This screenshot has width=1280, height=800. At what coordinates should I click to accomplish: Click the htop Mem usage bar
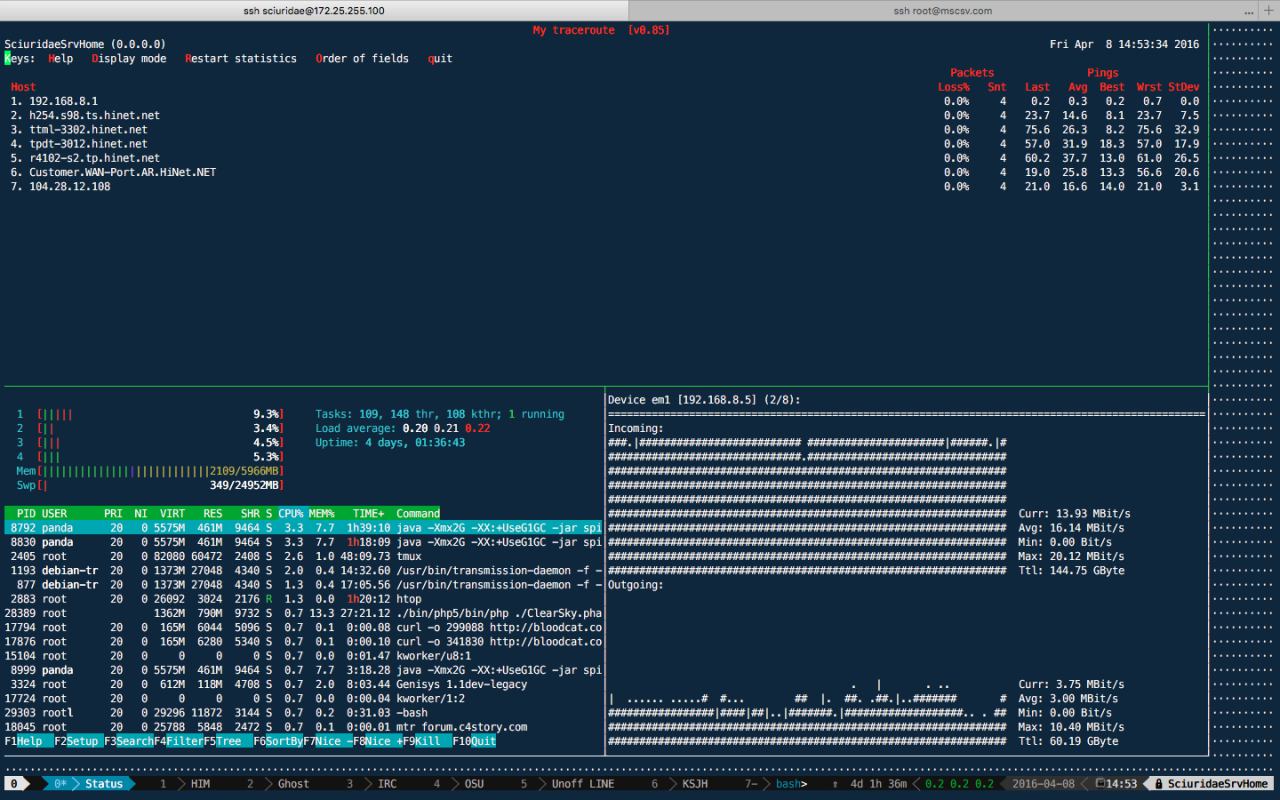pyautogui.click(x=150, y=471)
